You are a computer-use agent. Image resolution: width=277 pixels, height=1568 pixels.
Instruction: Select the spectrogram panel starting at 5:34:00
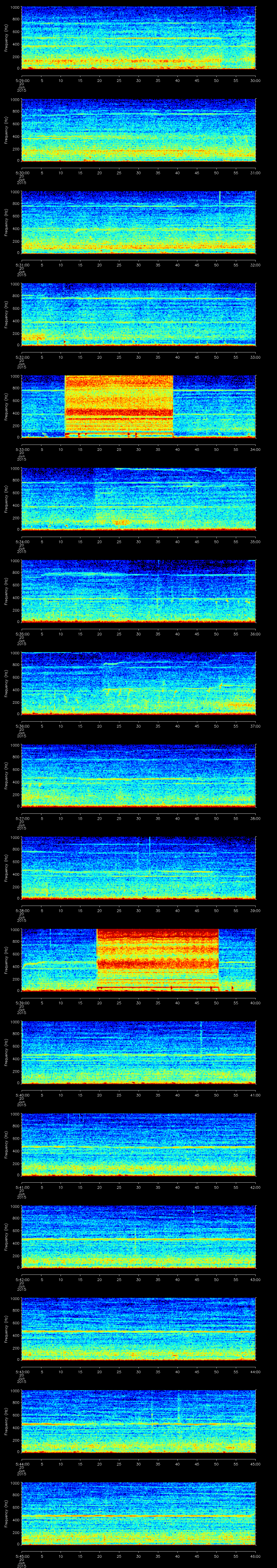[138, 499]
